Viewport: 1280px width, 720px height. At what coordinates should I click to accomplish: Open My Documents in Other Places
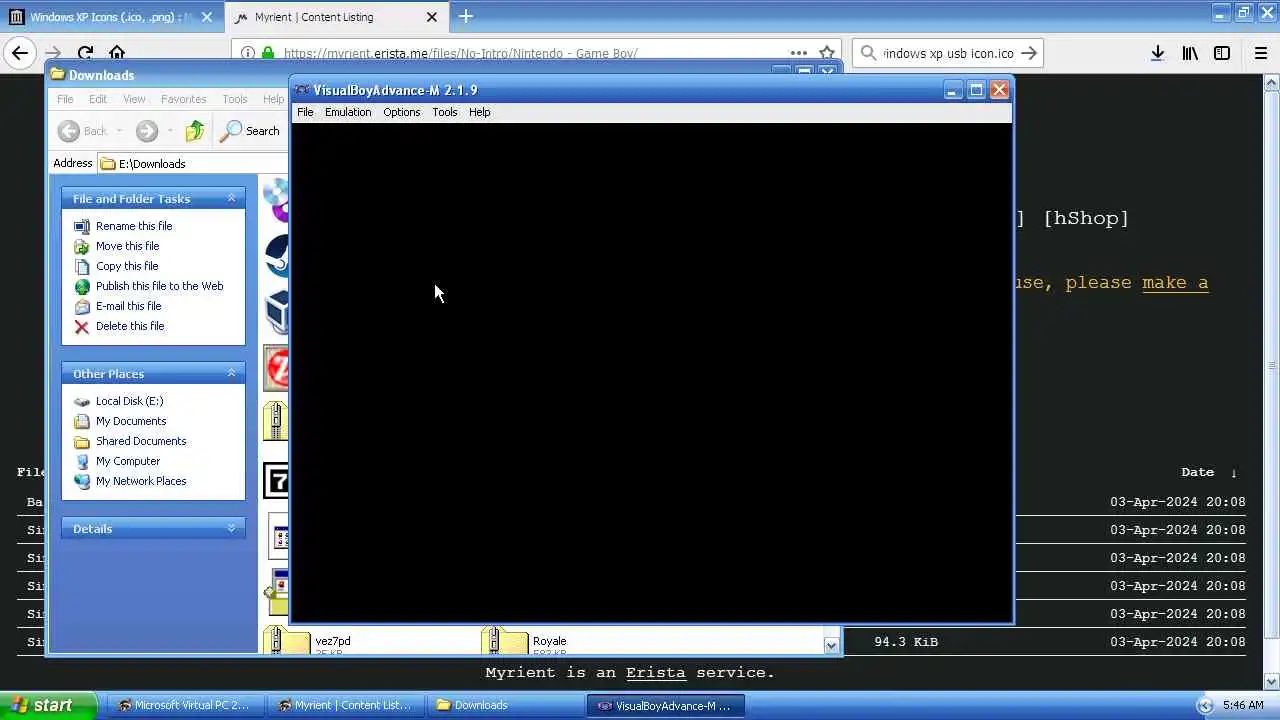tap(131, 421)
